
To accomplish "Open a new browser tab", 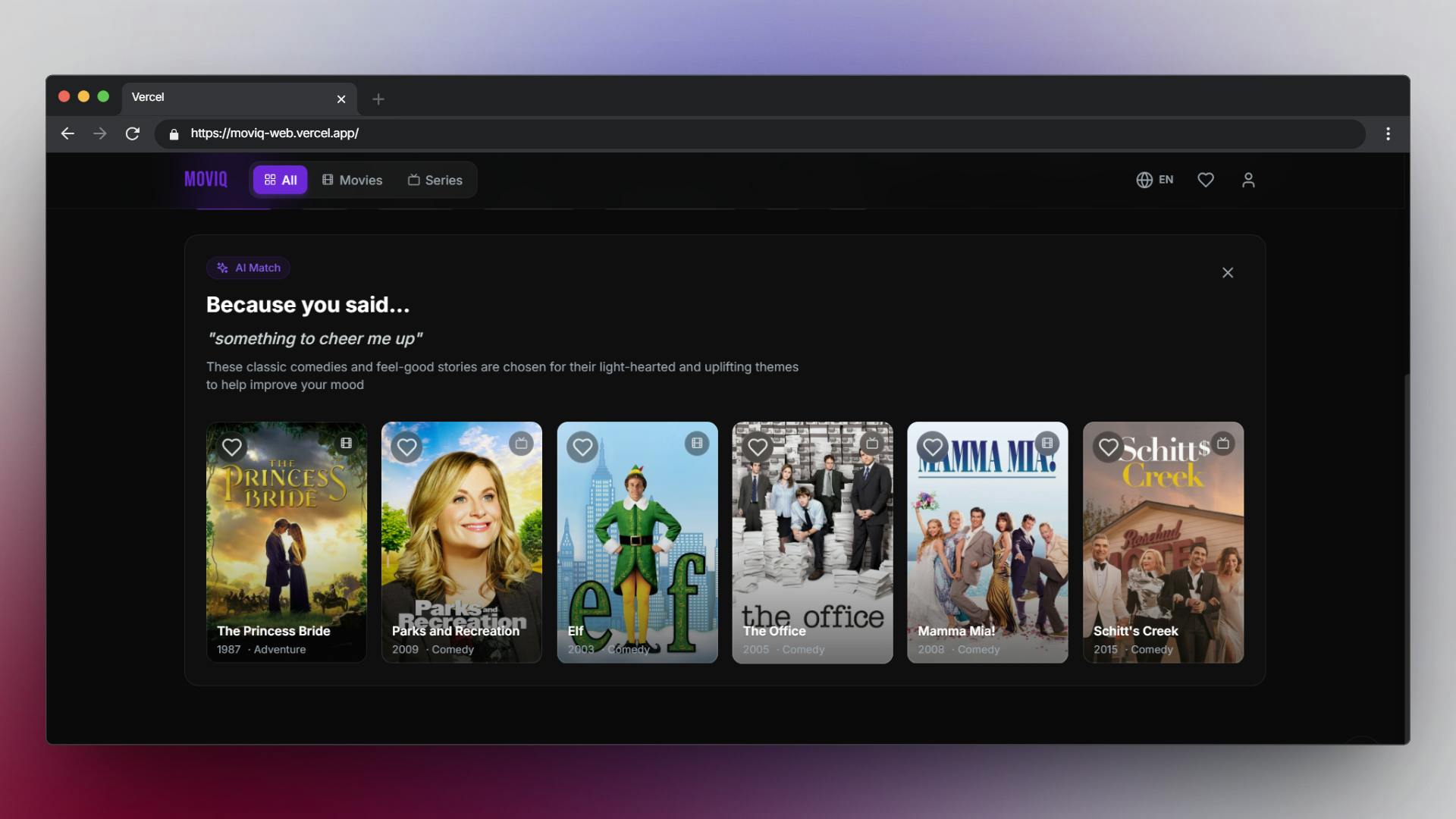I will [x=378, y=99].
